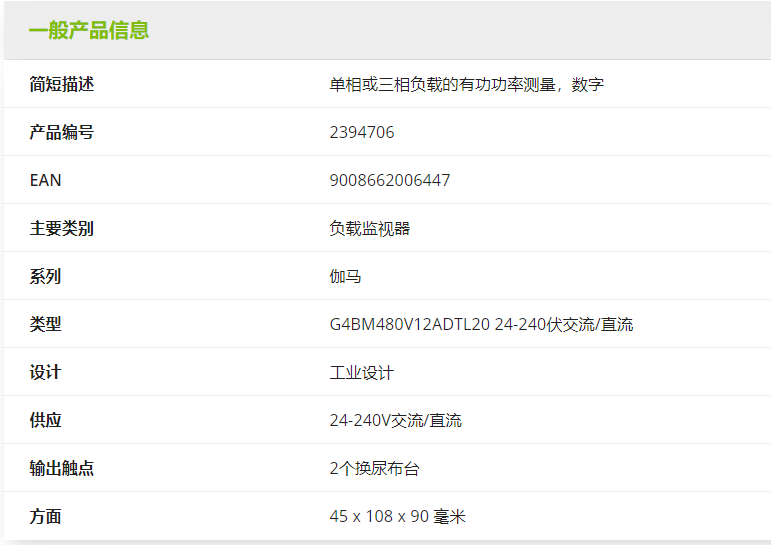Select type value G4BM480V12ADTL20

coord(410,324)
